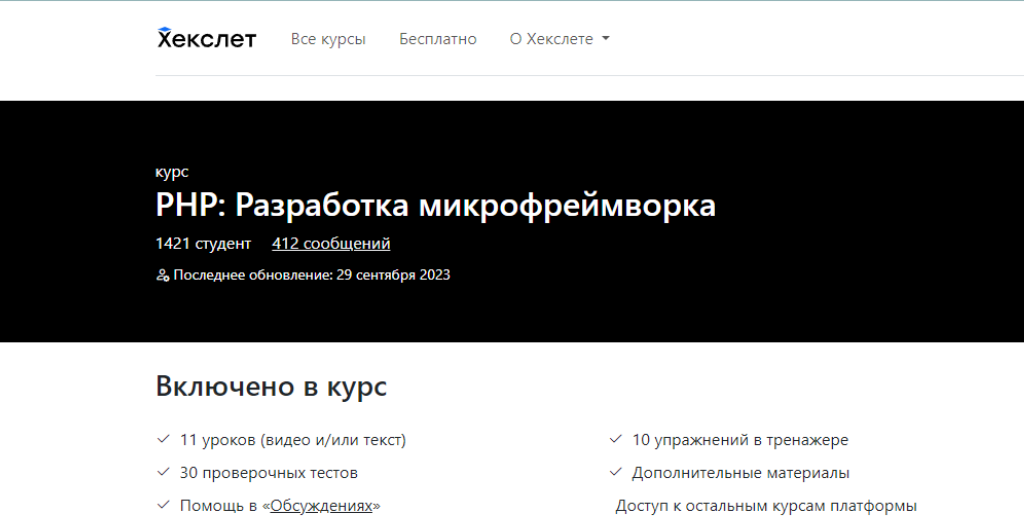Click the 10 упражнений в тренажере item
The image size is (1024, 525).
pyautogui.click(x=740, y=440)
